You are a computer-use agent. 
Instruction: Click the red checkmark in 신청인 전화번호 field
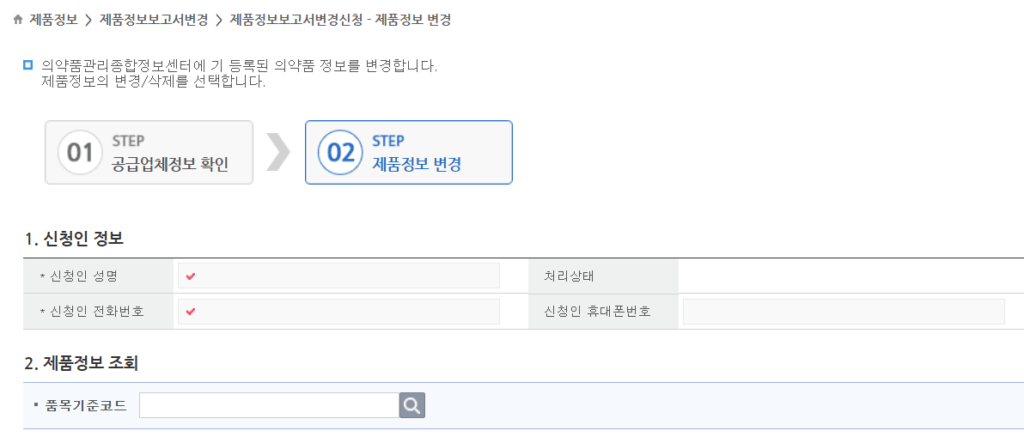[x=190, y=311]
